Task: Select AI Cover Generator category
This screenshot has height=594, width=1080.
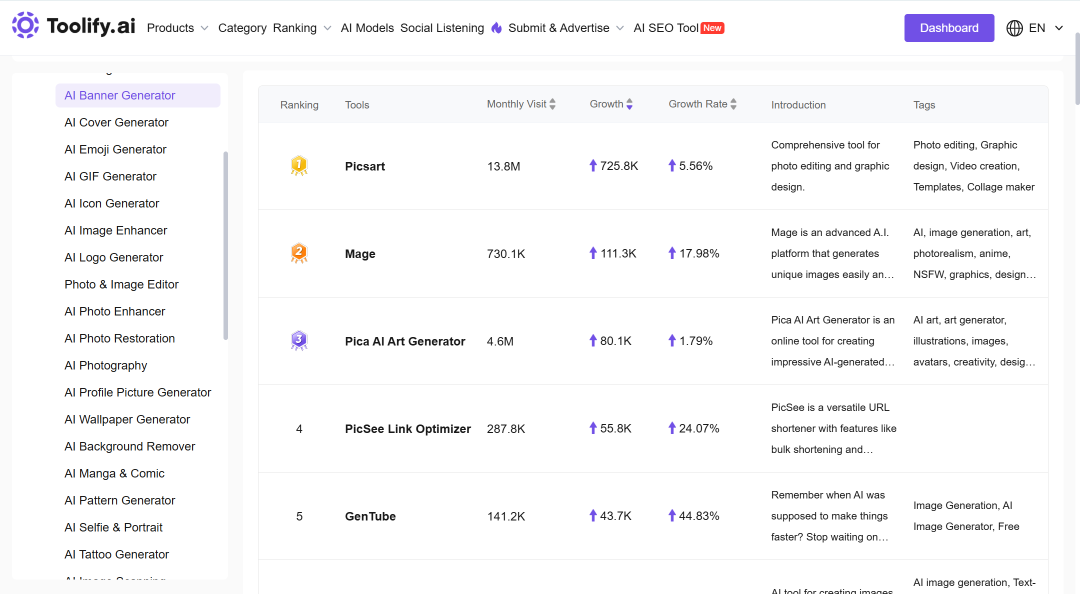Action: coord(116,123)
